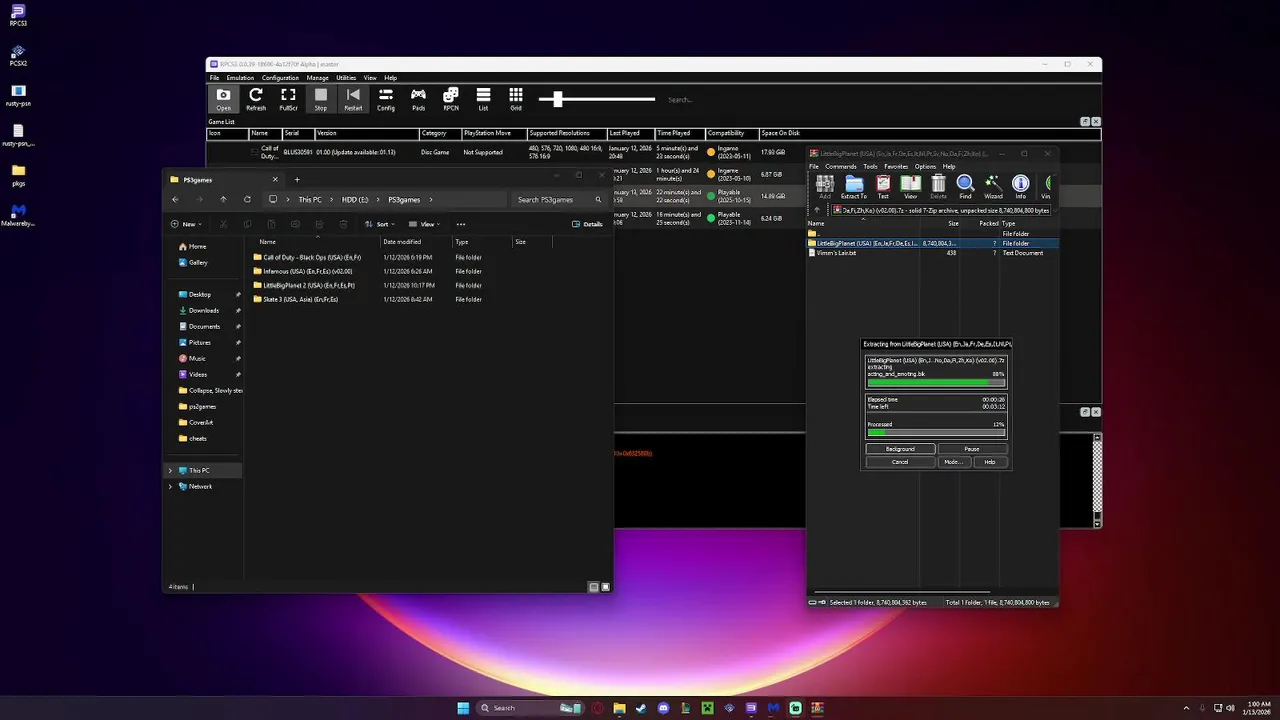Click Help in the extraction dialog
1280x720 pixels.
[990, 462]
